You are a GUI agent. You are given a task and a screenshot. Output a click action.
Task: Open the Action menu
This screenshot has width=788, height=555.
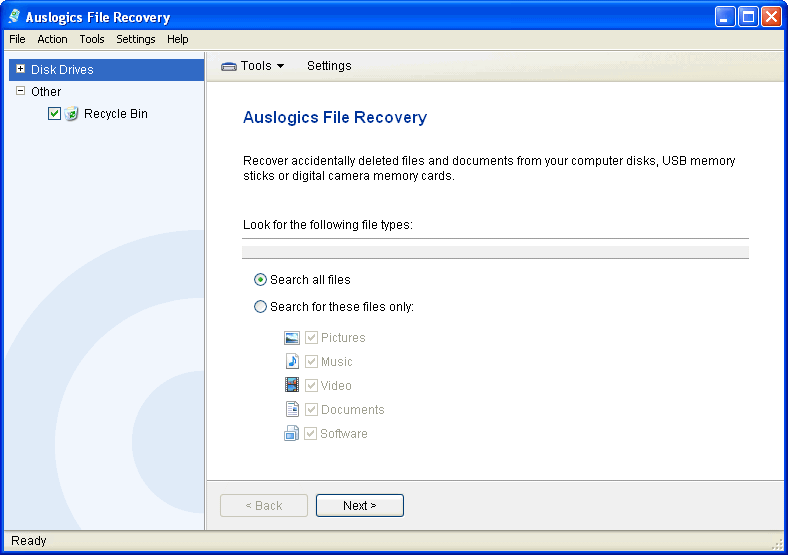coord(52,39)
